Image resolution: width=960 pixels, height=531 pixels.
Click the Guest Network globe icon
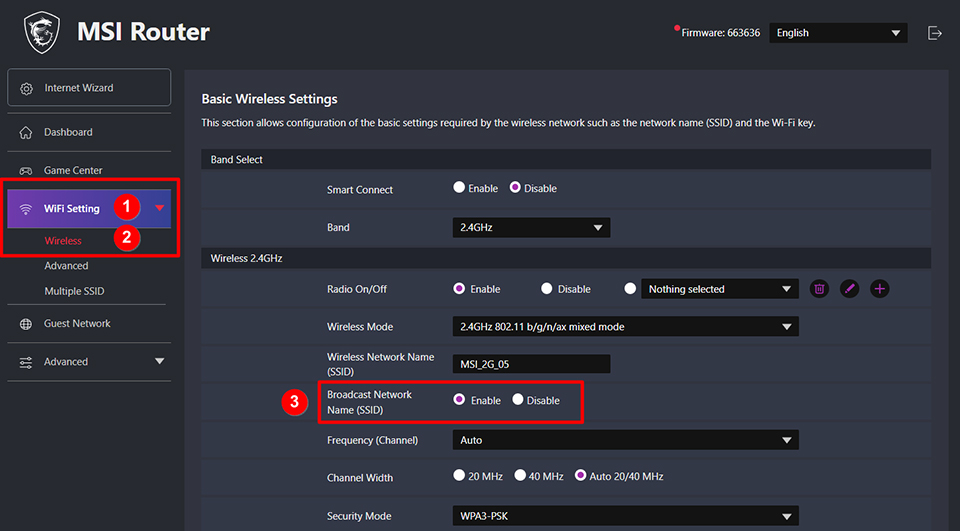tap(26, 324)
